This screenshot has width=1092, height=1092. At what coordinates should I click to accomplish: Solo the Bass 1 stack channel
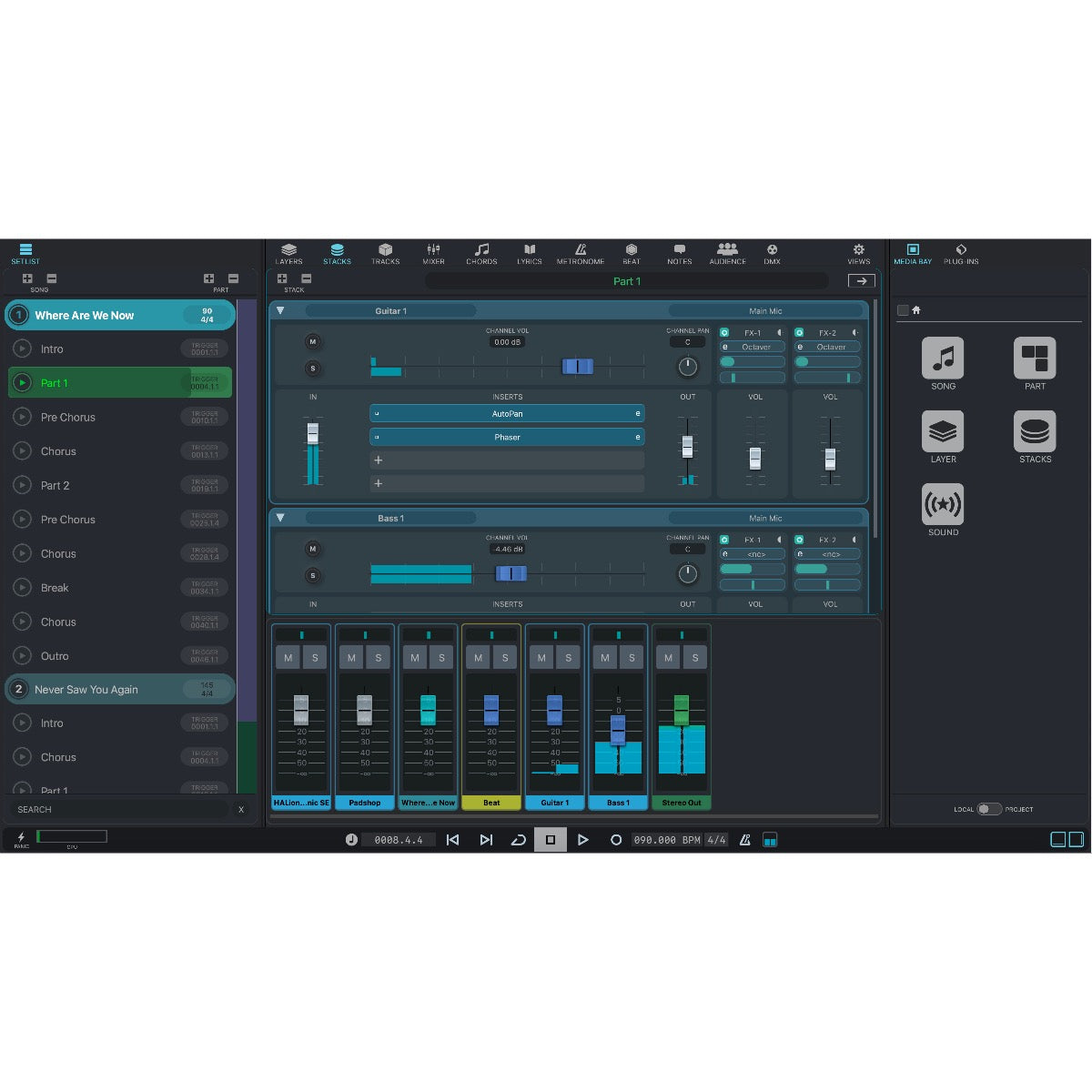click(313, 575)
